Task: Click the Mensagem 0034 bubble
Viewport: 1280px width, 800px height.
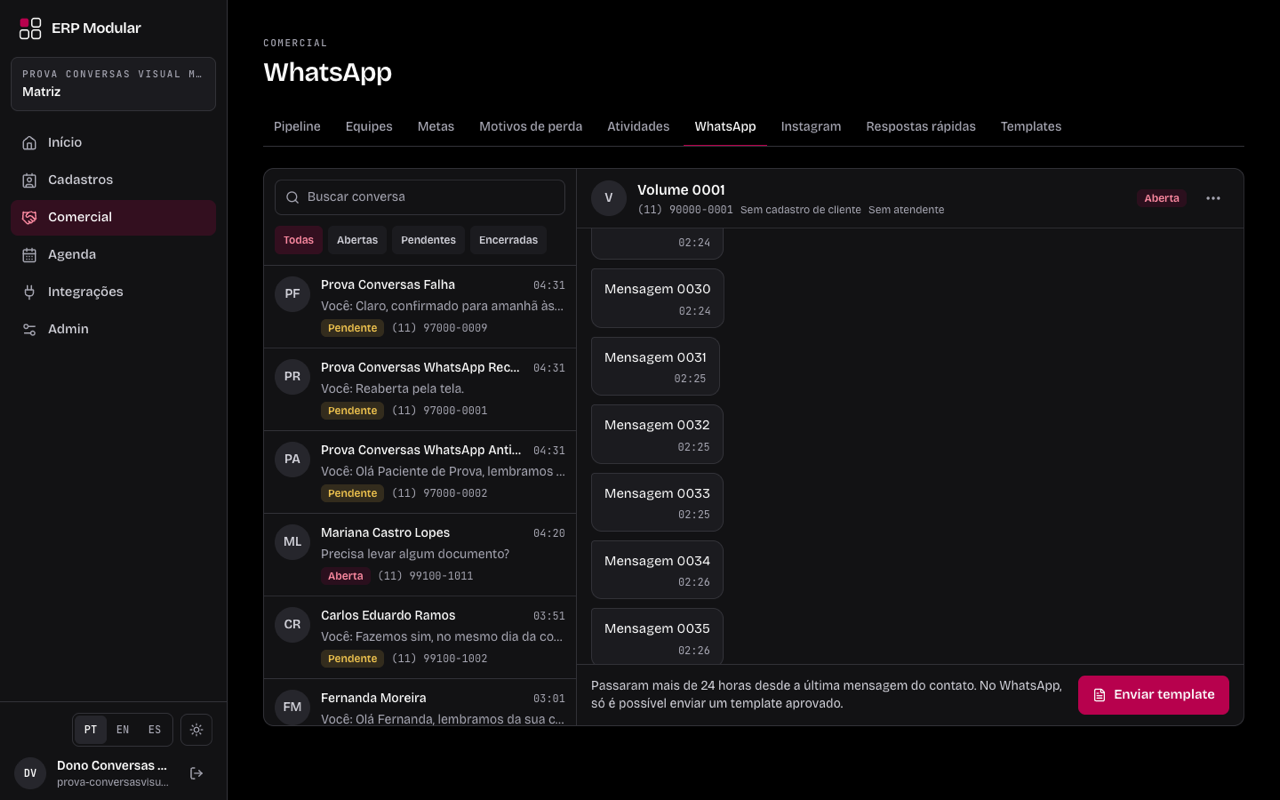Action: pyautogui.click(x=657, y=570)
